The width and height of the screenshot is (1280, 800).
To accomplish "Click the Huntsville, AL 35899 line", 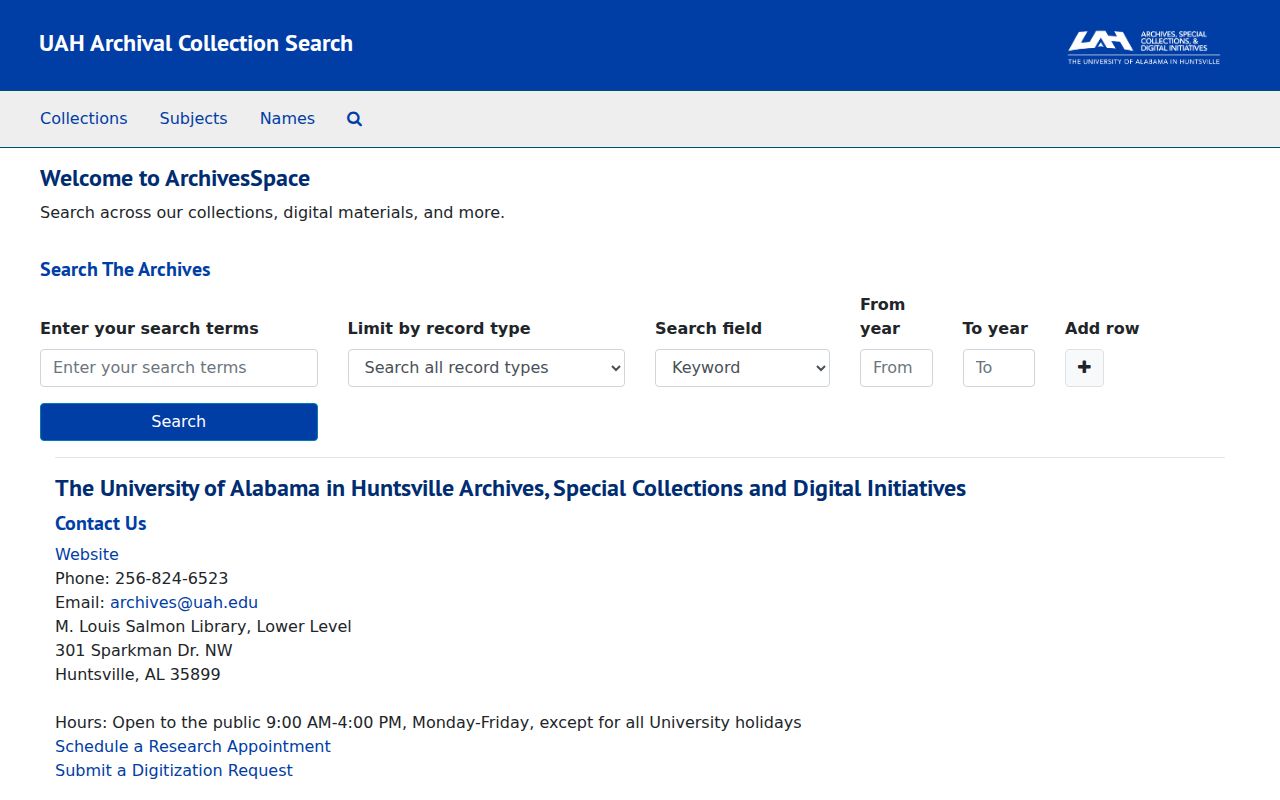I will (x=138, y=674).
